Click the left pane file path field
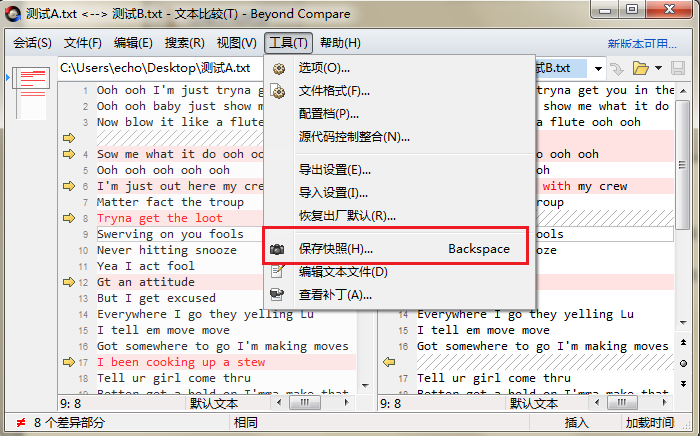The height and width of the screenshot is (436, 700). [160, 68]
